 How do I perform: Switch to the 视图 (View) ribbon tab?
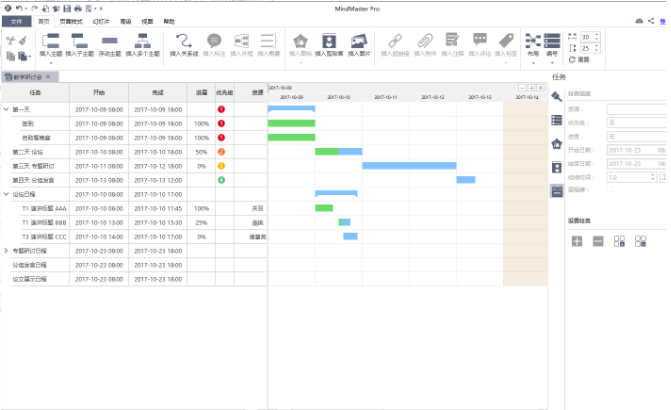pos(147,20)
